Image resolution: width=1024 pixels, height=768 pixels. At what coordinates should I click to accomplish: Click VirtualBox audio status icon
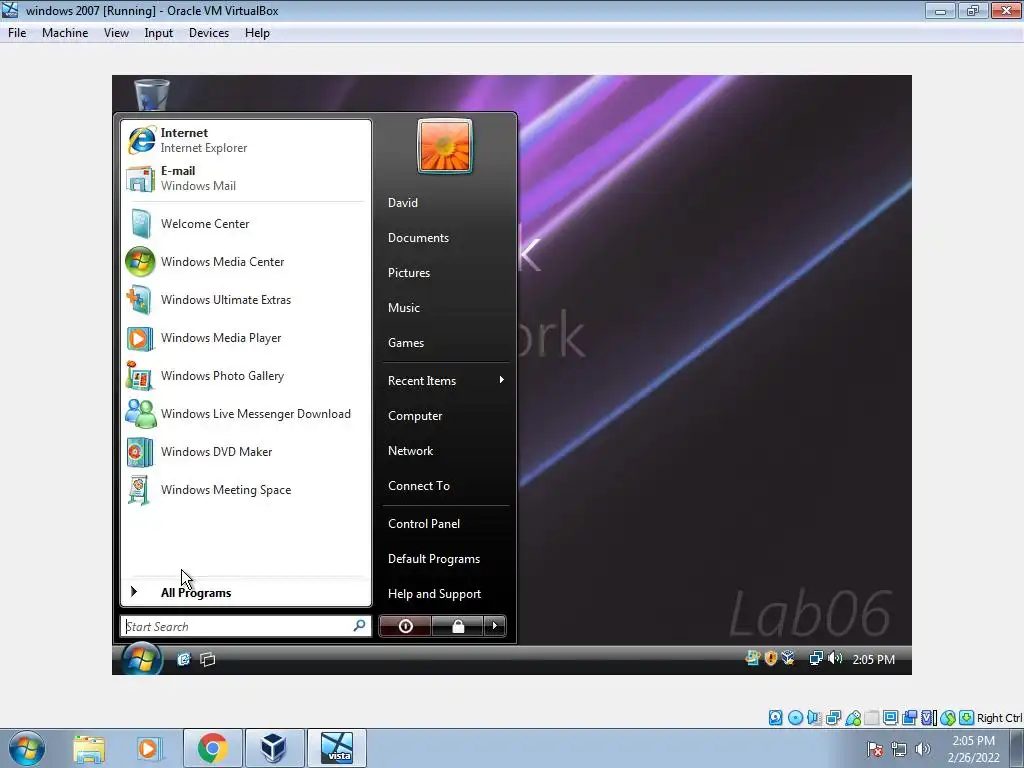pos(814,718)
